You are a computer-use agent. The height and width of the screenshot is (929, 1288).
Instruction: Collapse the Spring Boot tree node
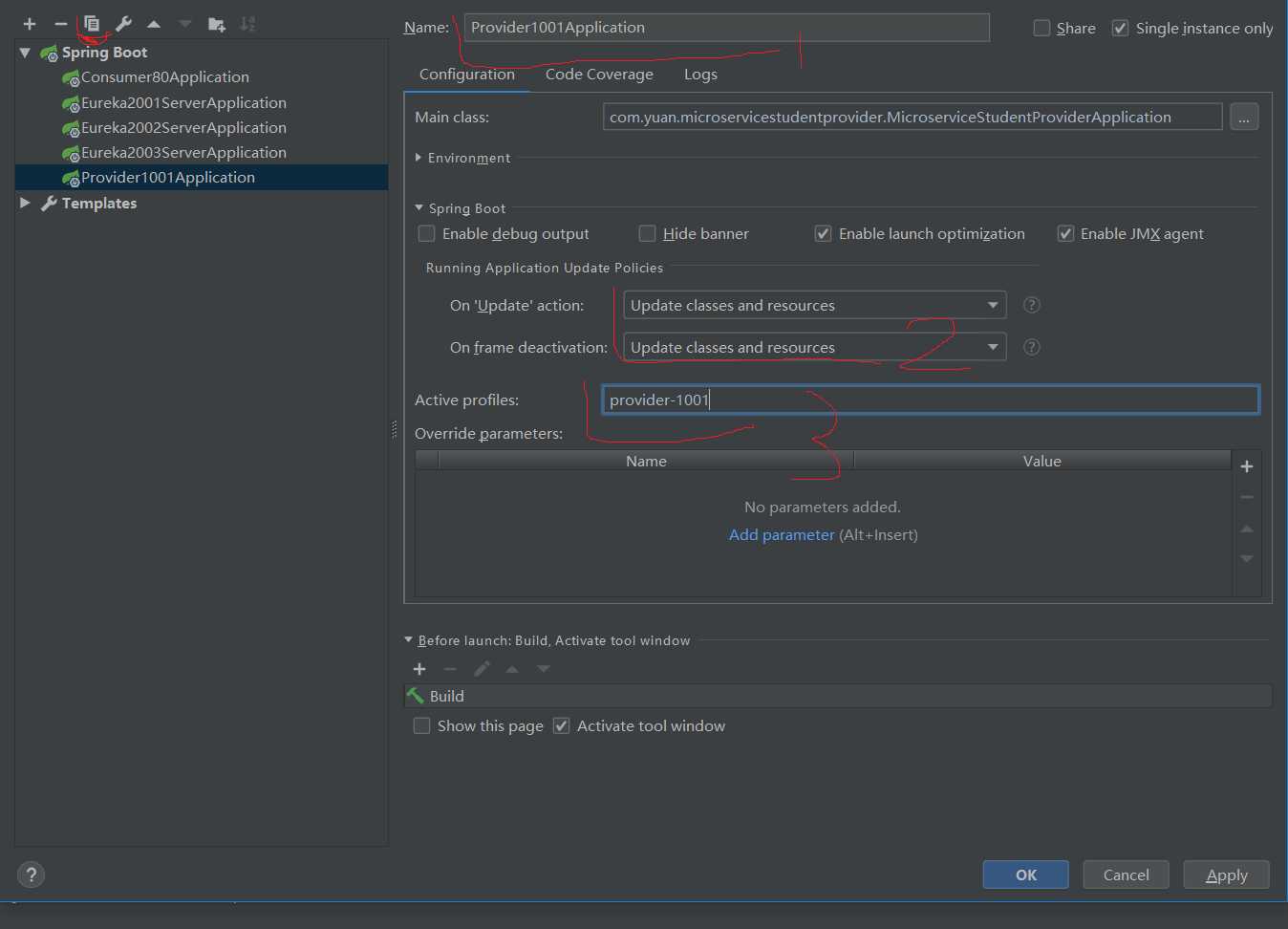point(25,53)
